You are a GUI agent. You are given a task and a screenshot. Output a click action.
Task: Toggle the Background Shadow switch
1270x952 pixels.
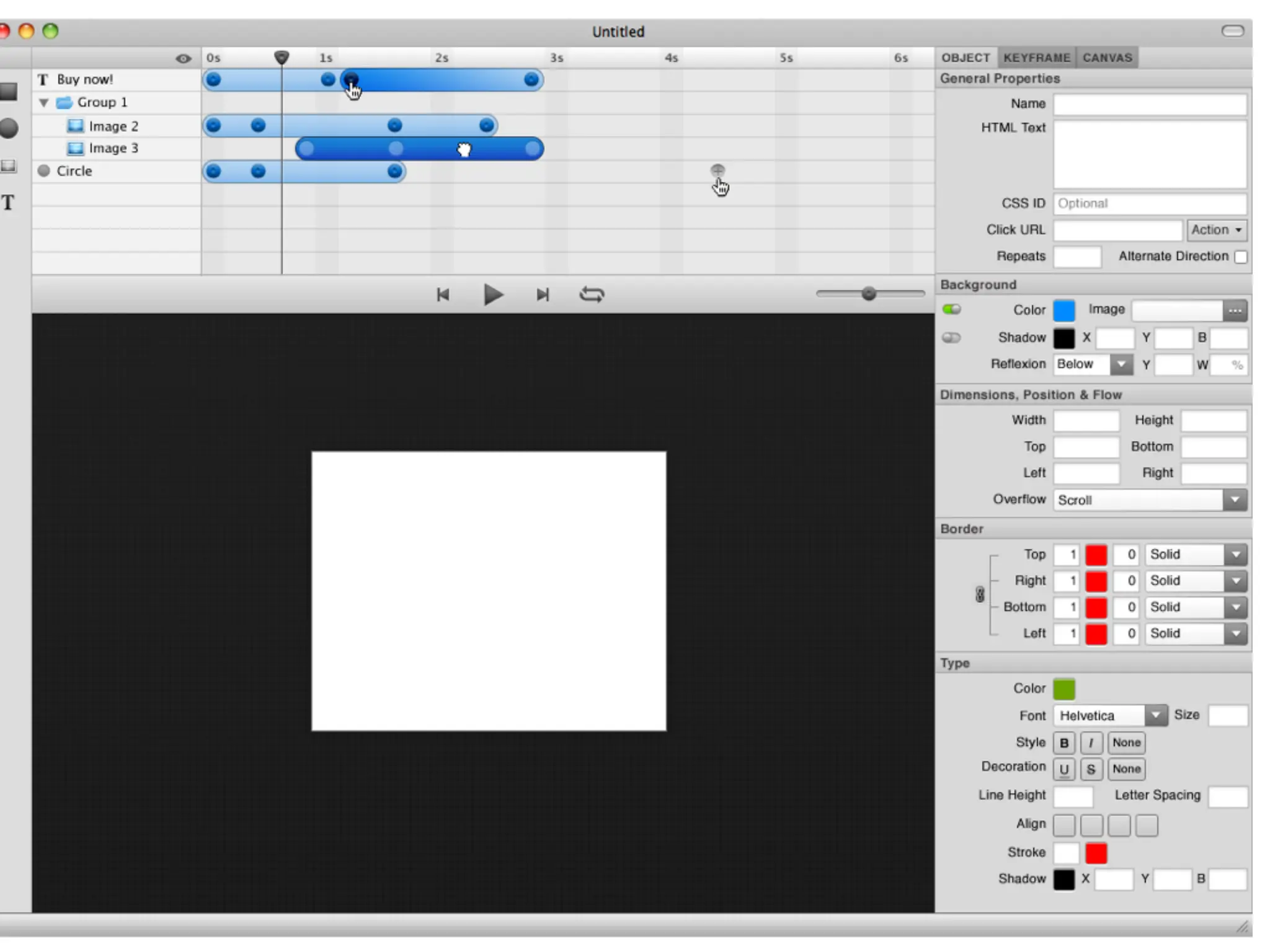(951, 338)
